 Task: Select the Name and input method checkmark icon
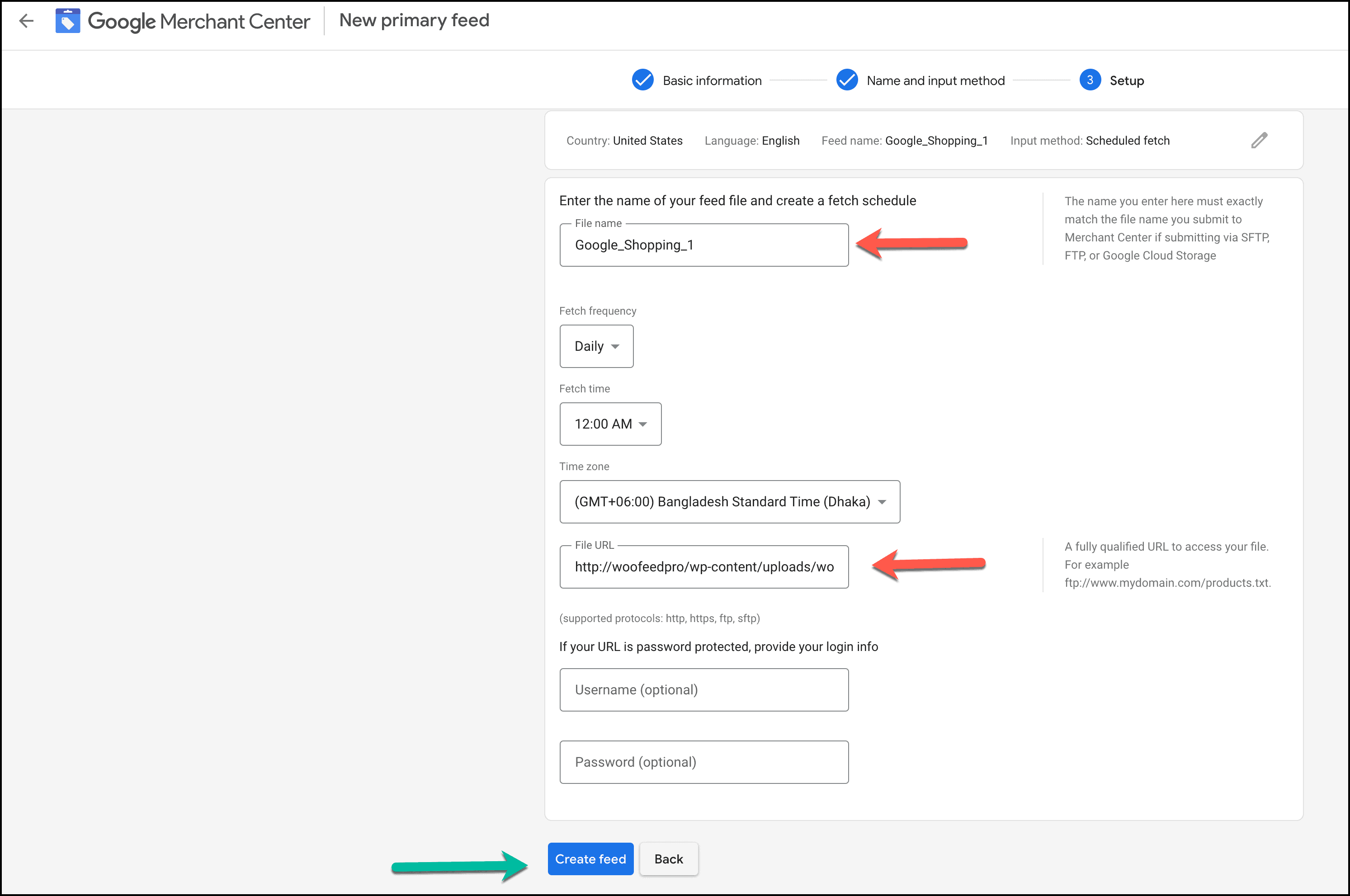point(847,80)
